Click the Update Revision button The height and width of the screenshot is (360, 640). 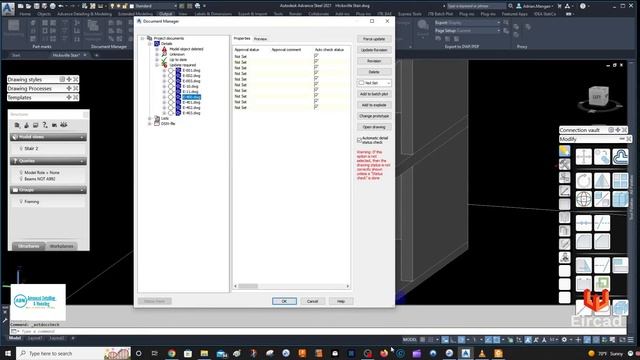(x=374, y=50)
